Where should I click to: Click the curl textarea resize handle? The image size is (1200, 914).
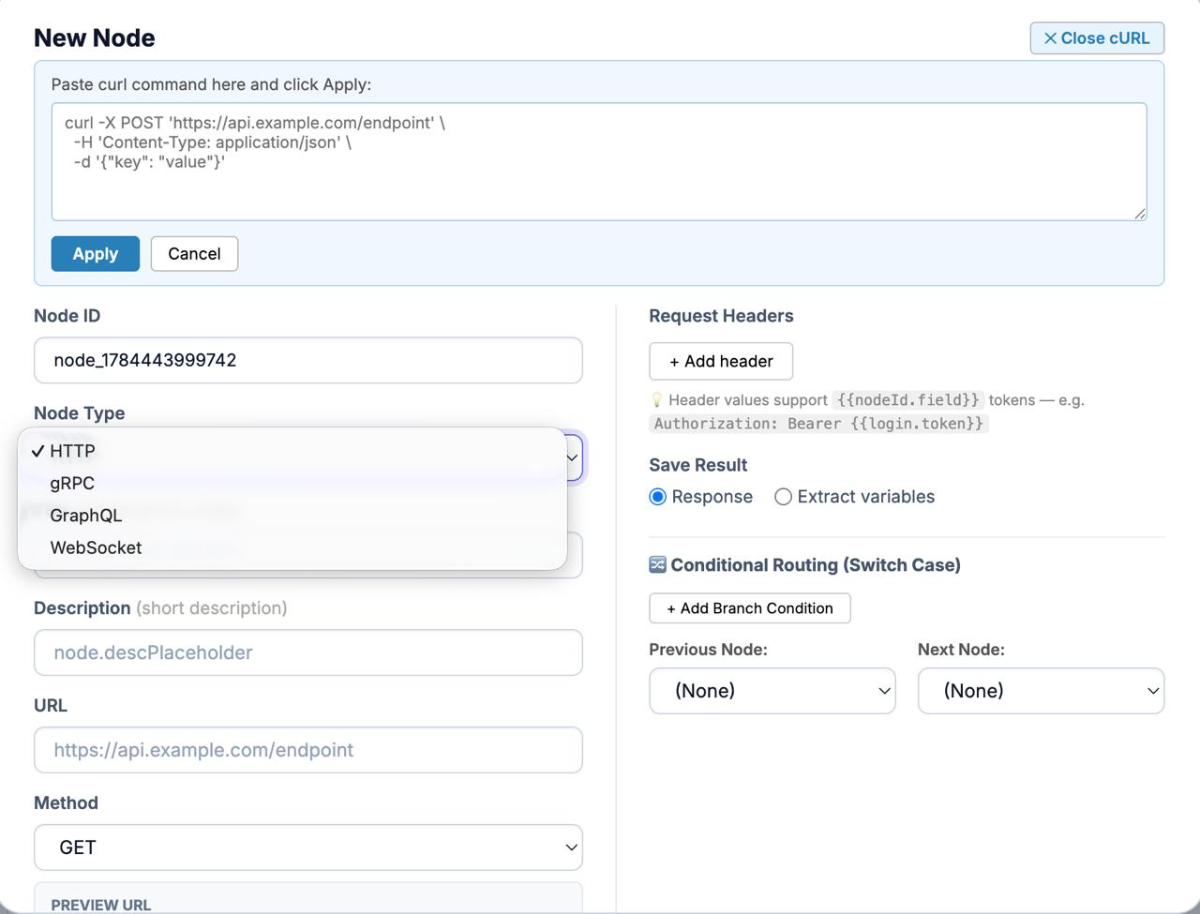1140,214
